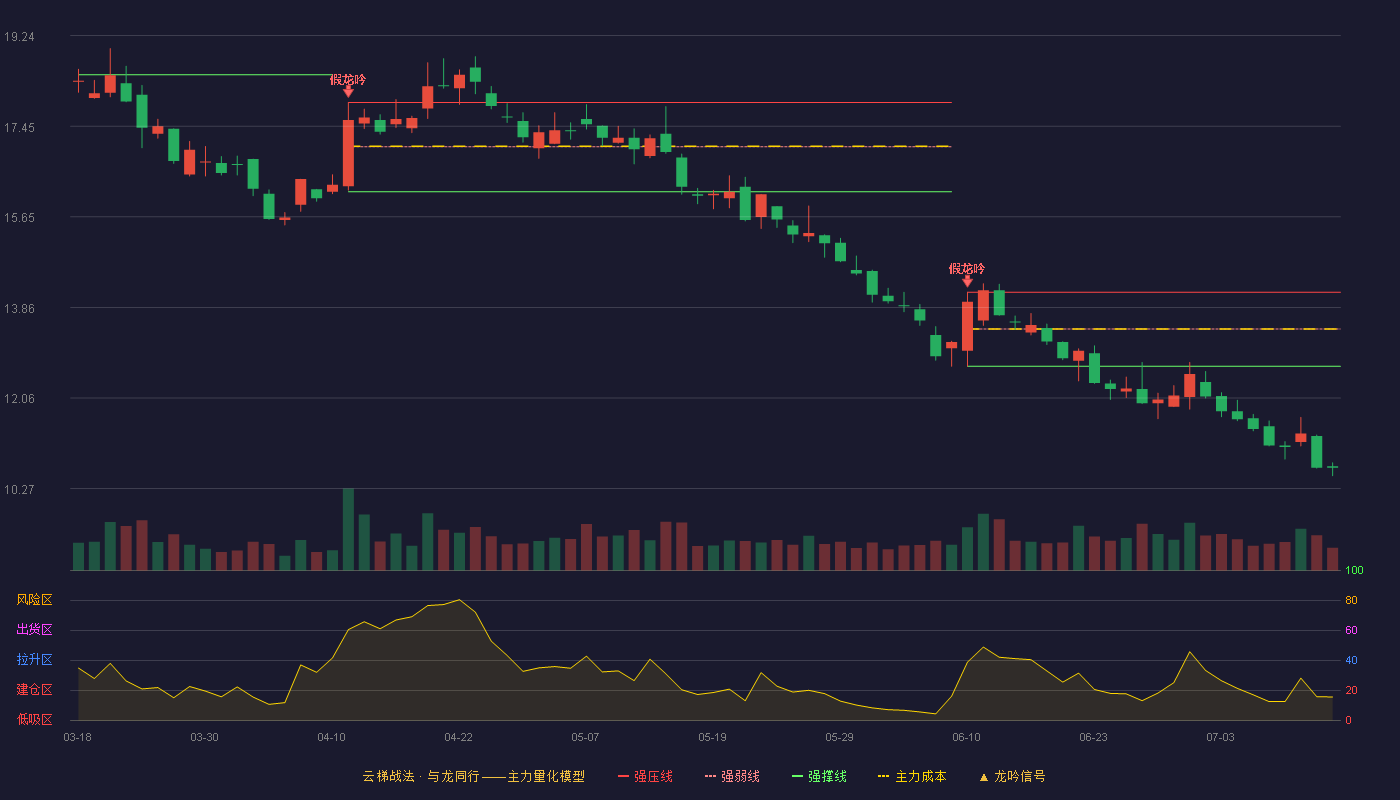Click the 龙吟信号 triangle legend icon

983,777
